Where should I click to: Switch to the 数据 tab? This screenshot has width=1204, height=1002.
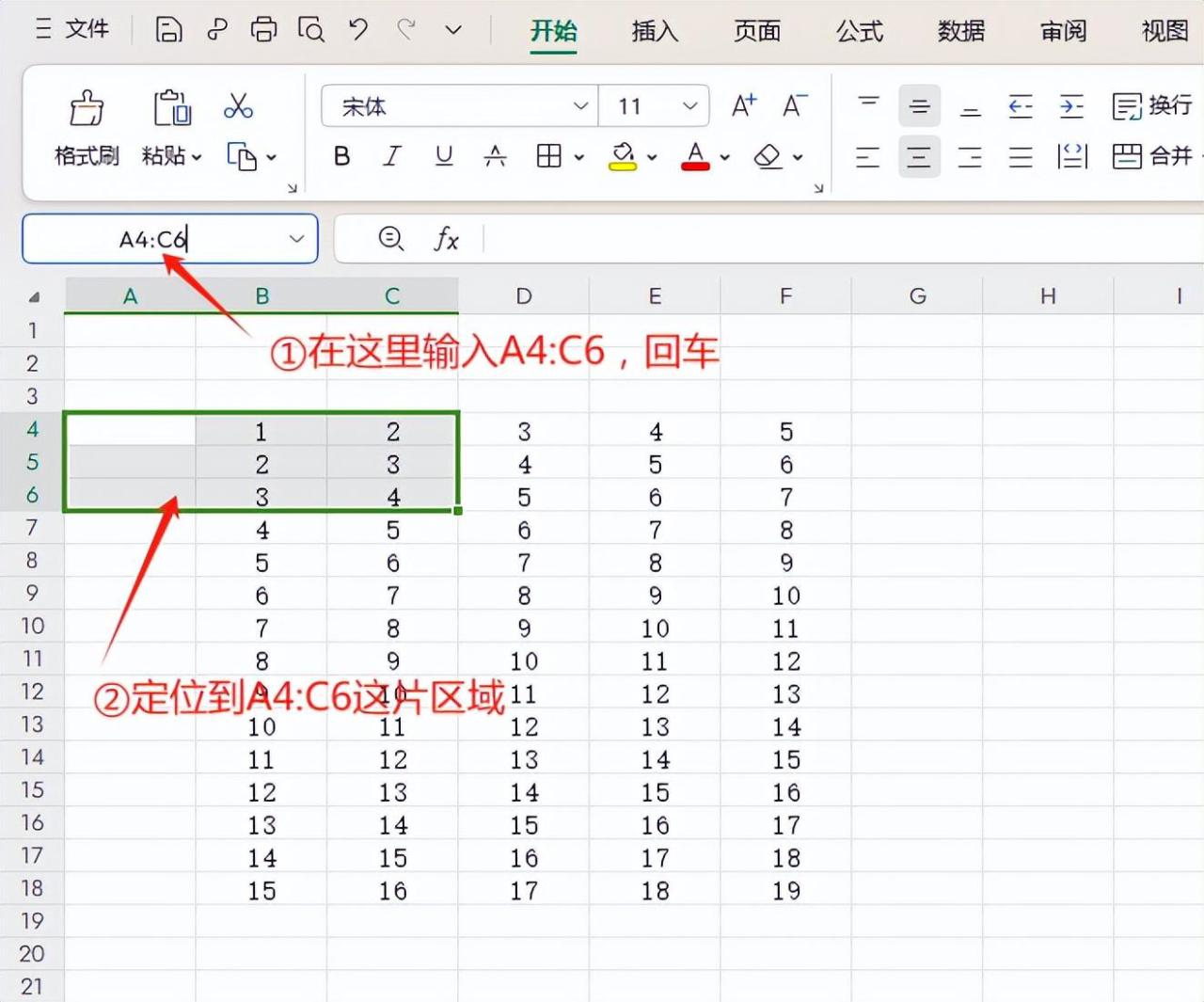(x=961, y=31)
